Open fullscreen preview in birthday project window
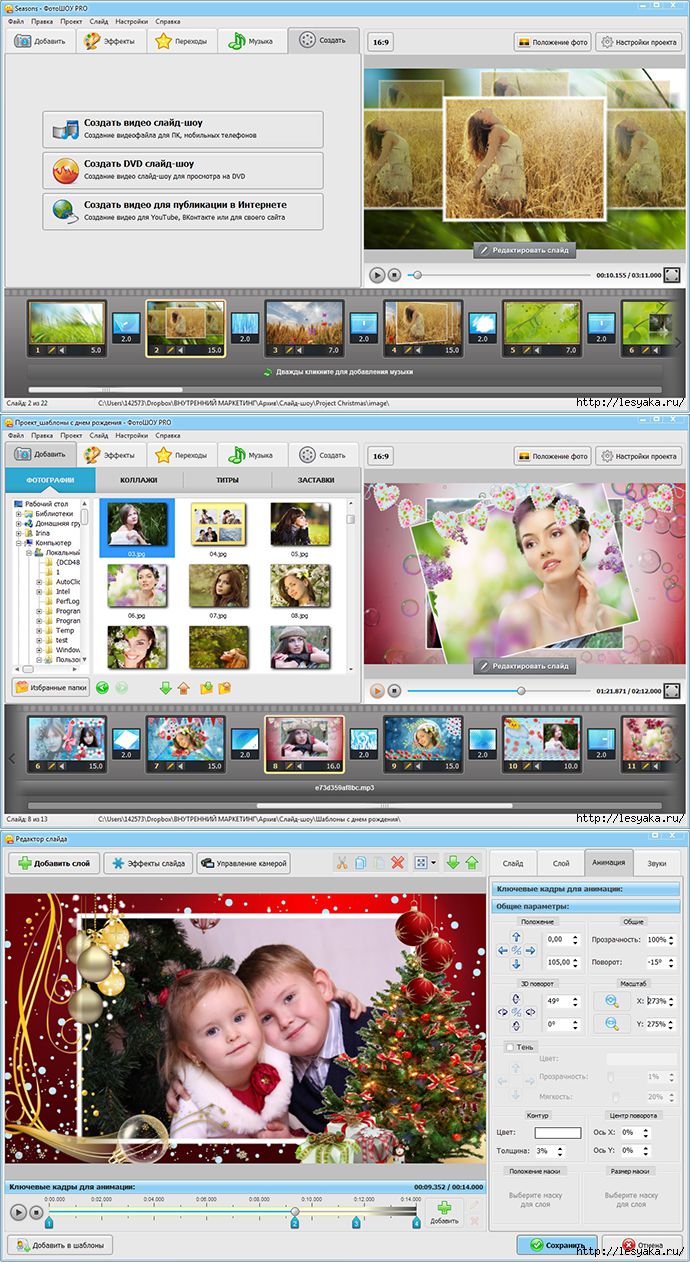Image resolution: width=690 pixels, height=1262 pixels. [x=672, y=690]
